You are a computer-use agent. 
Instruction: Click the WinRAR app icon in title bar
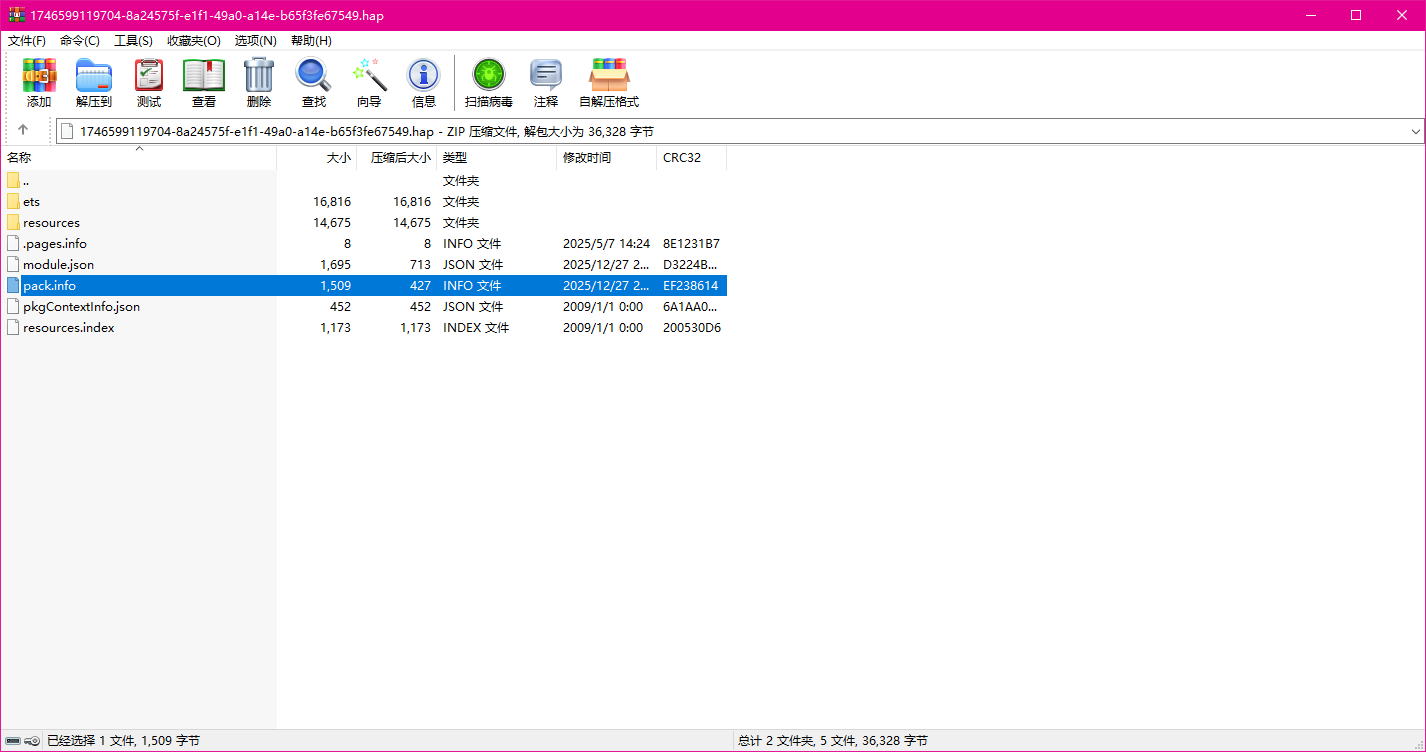[16, 15]
